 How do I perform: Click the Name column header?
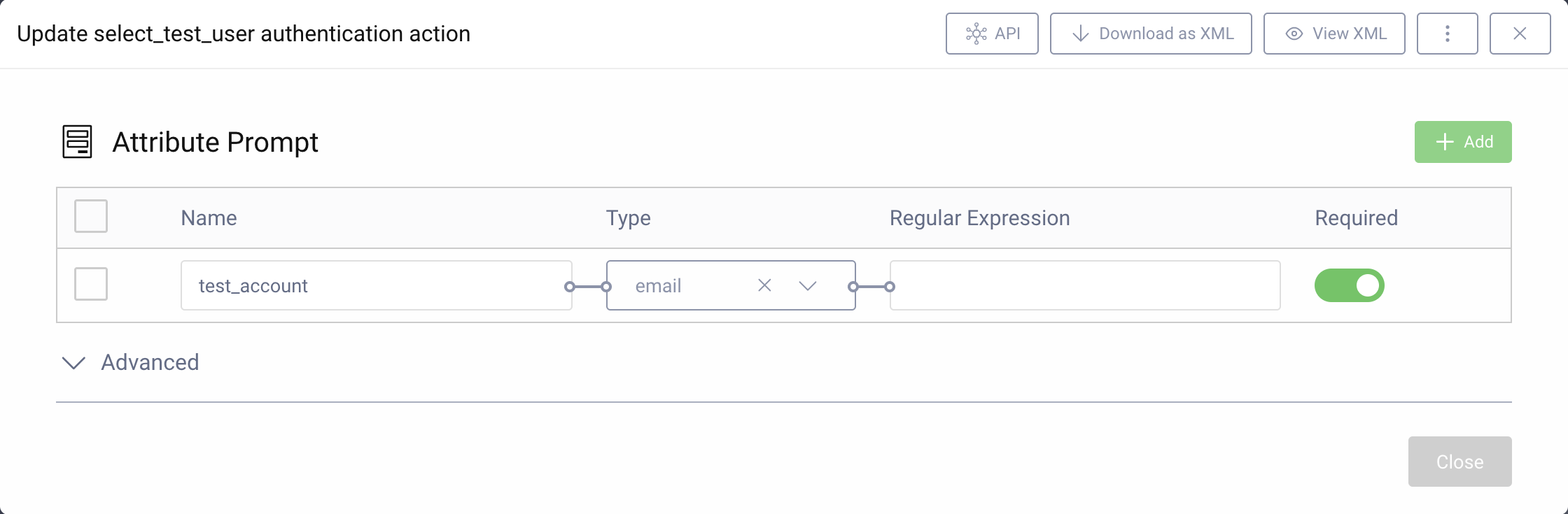(209, 217)
